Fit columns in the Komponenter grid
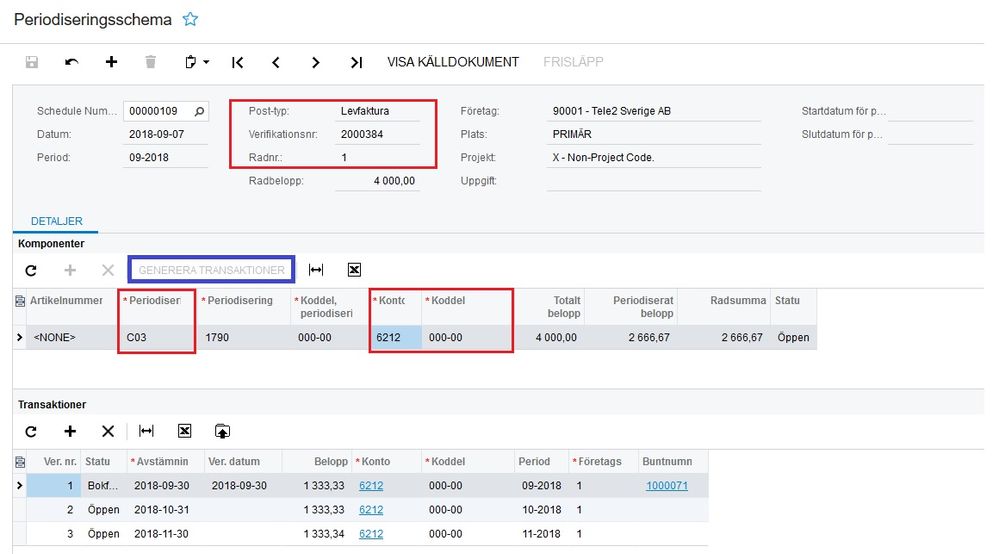This screenshot has width=999, height=554. (x=316, y=270)
